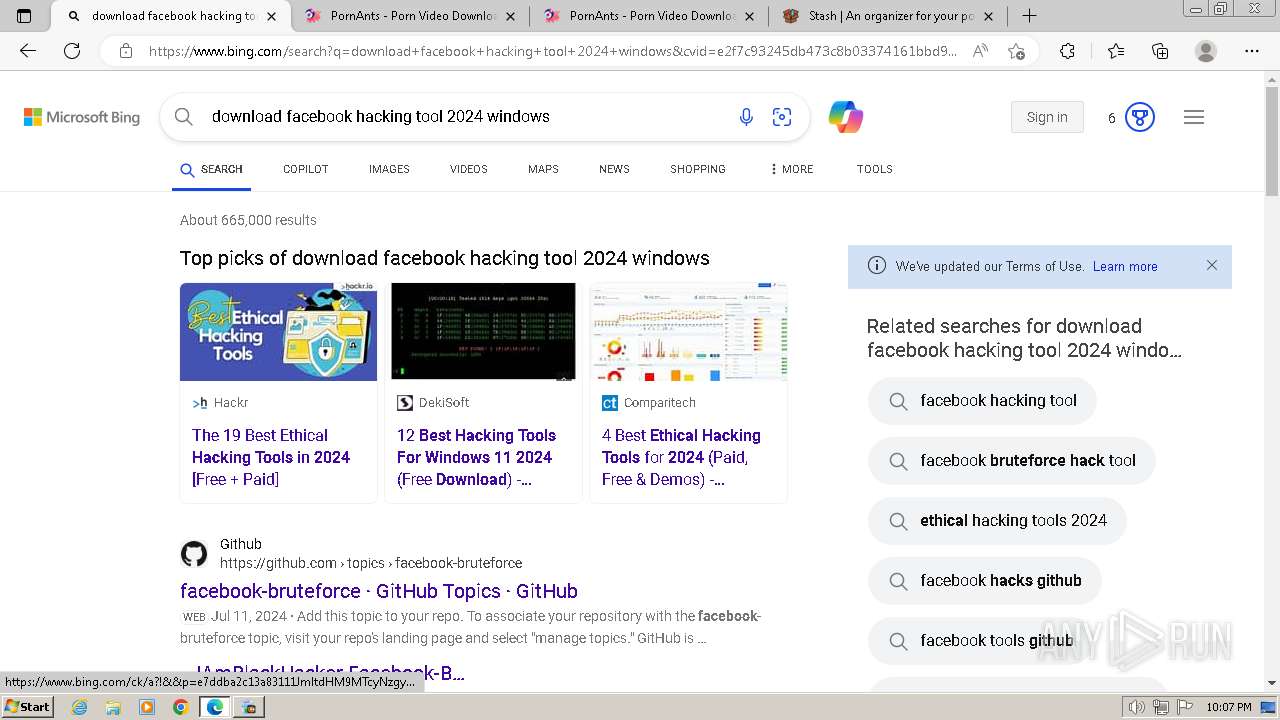Open a new tab with the plus icon
The image size is (1280, 720).
click(1029, 16)
